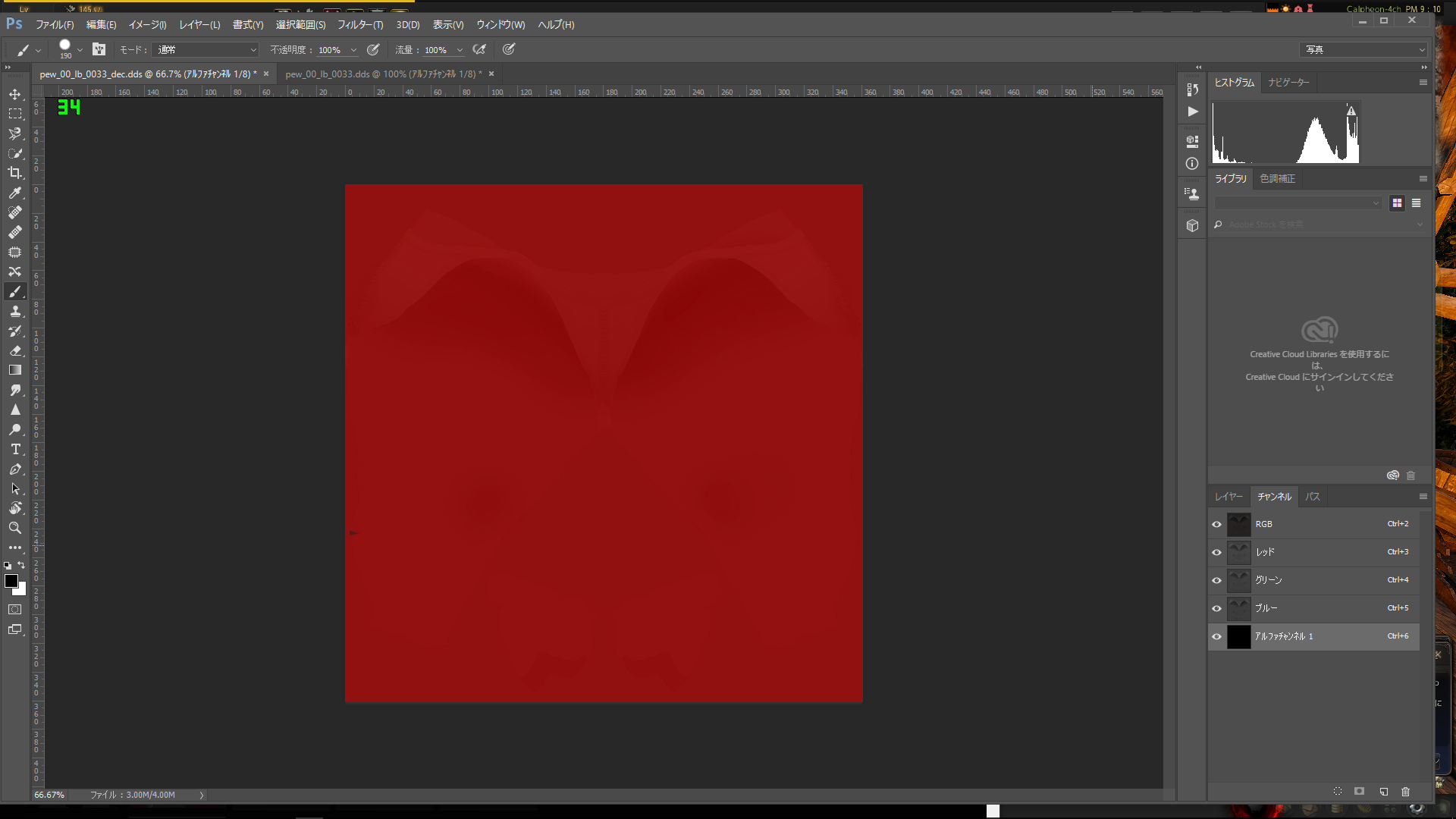Open the workspace switcher dropdown
The width and height of the screenshot is (1456, 819).
[1363, 50]
